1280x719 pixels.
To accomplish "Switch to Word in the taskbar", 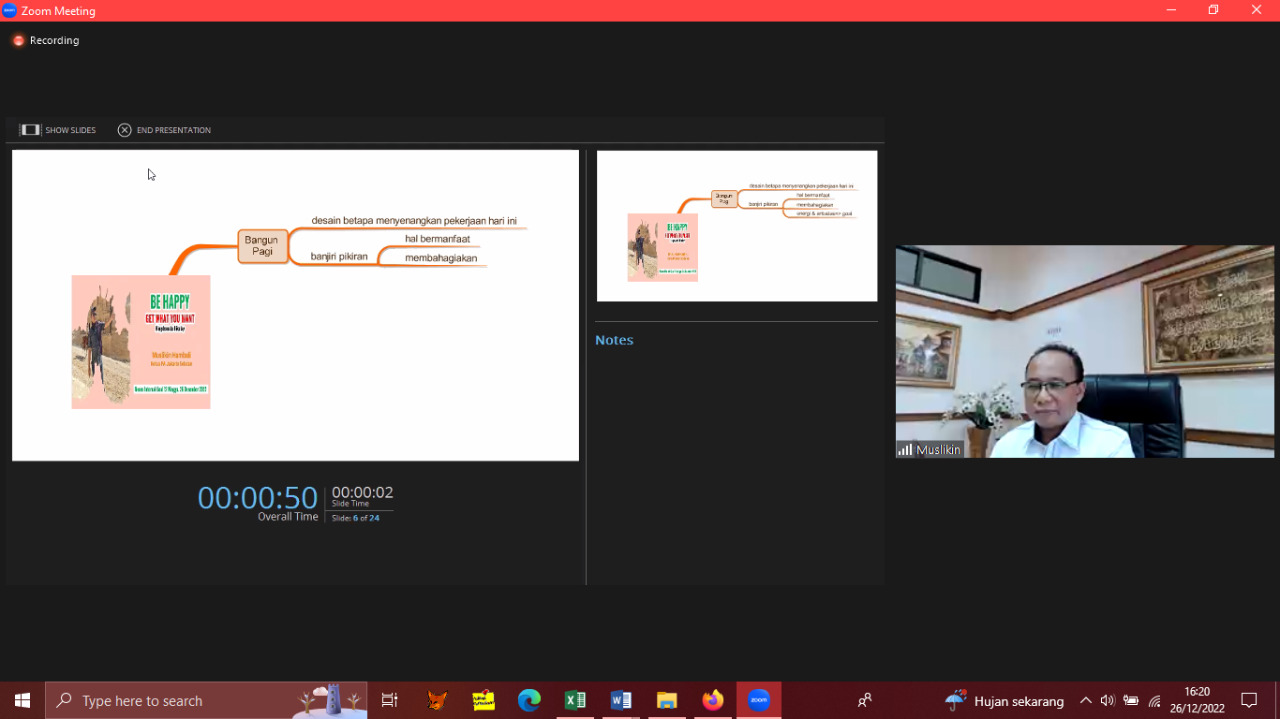I will (621, 701).
